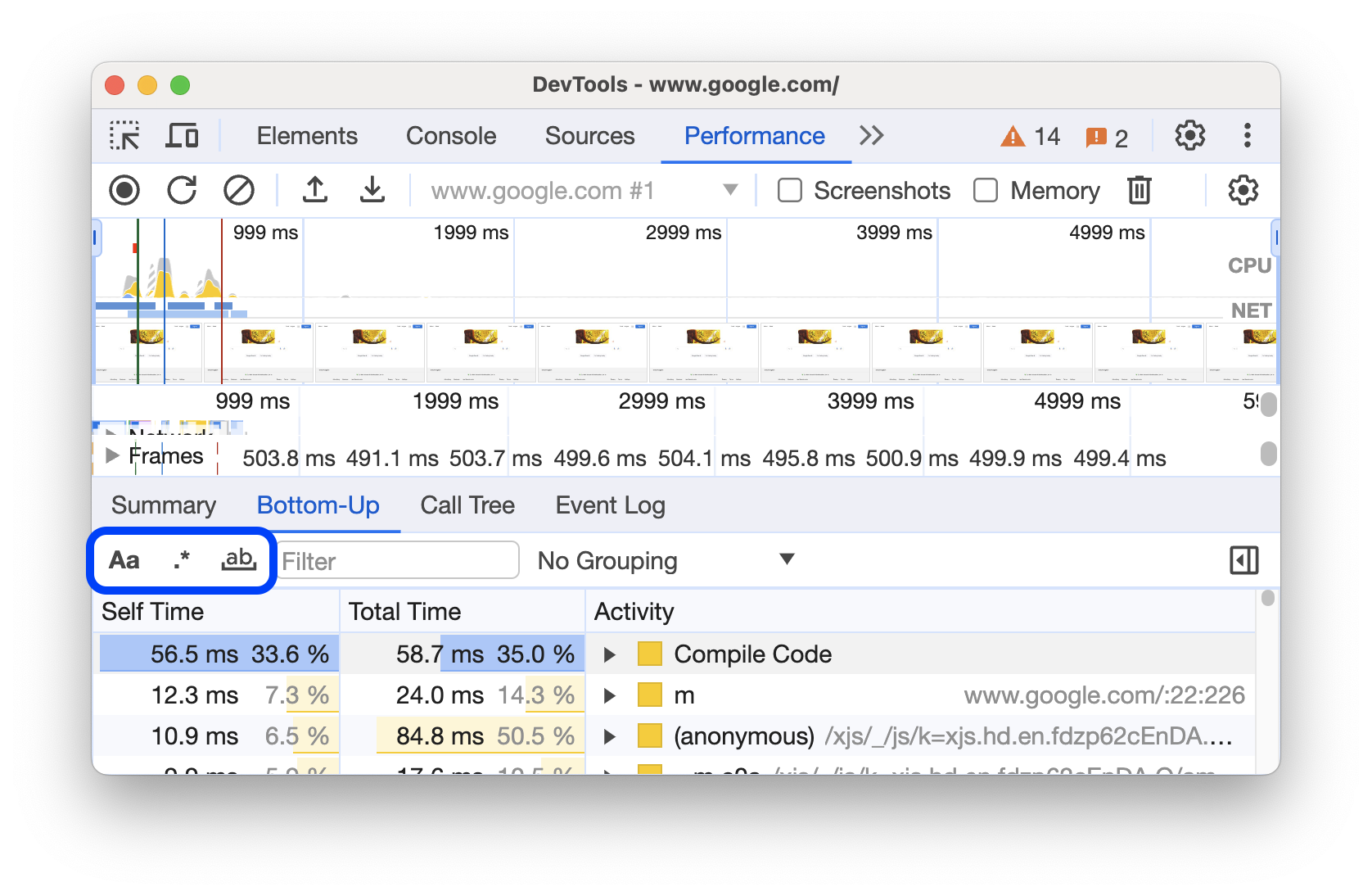Click the reload-and-record profiling icon

tap(182, 190)
